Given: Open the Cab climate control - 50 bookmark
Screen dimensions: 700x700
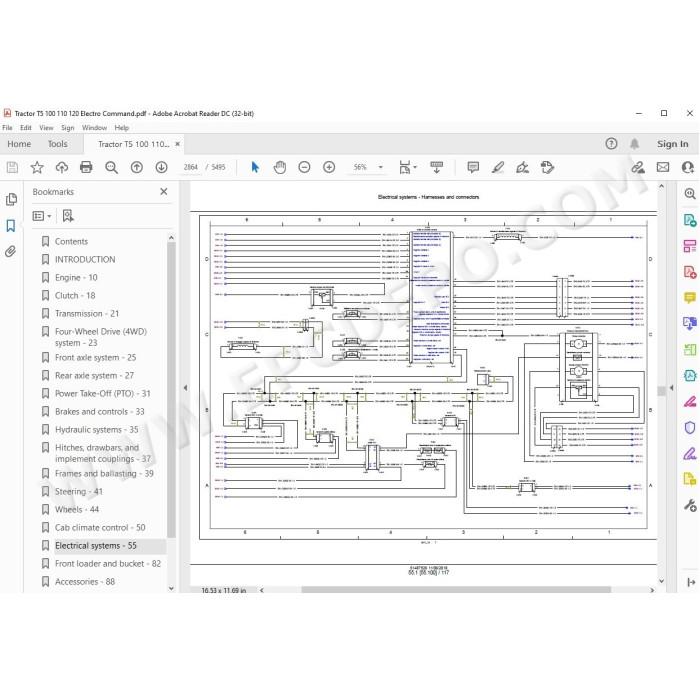Looking at the screenshot, I should pos(100,528).
